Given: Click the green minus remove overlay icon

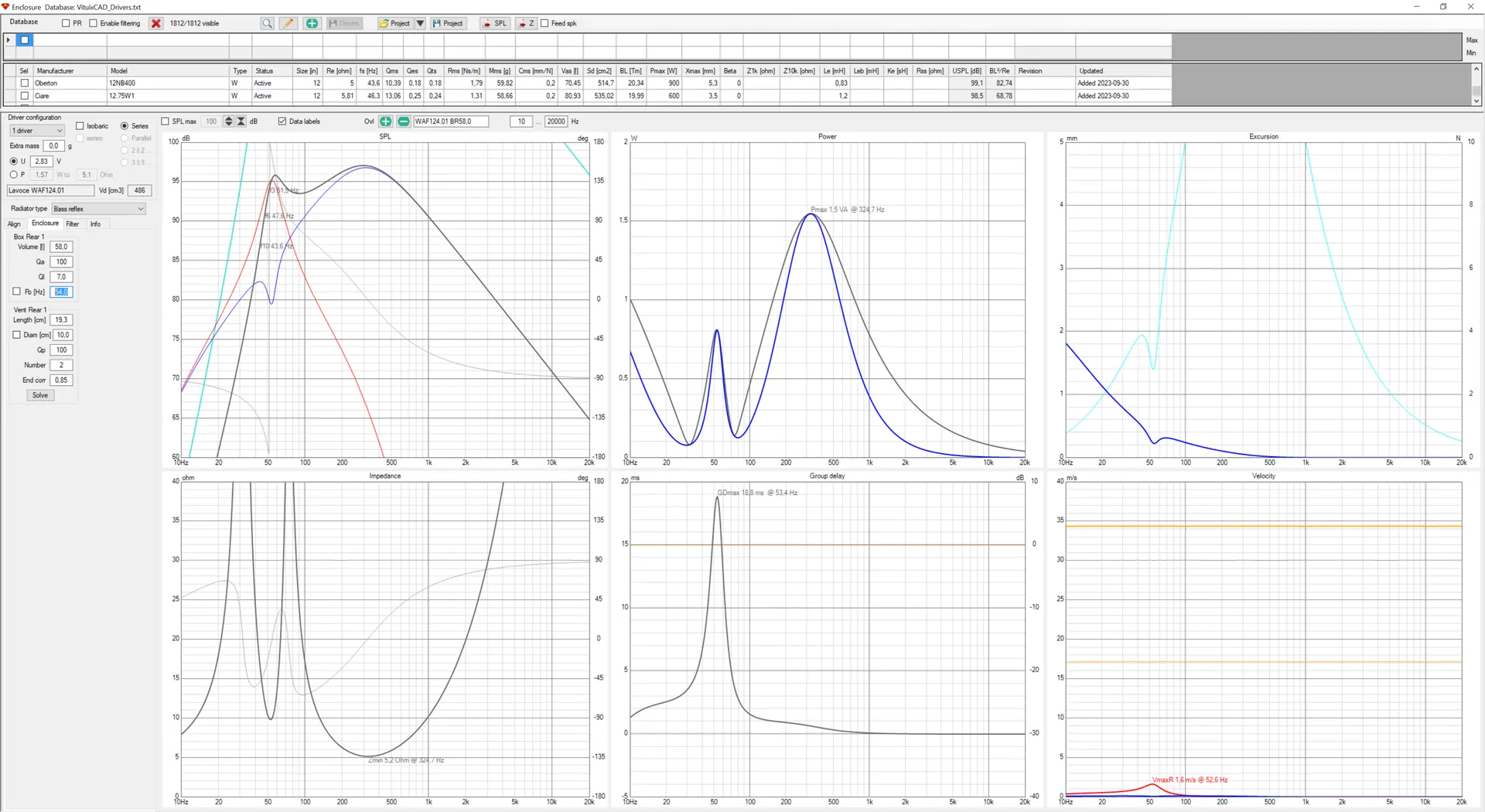Looking at the screenshot, I should (403, 121).
